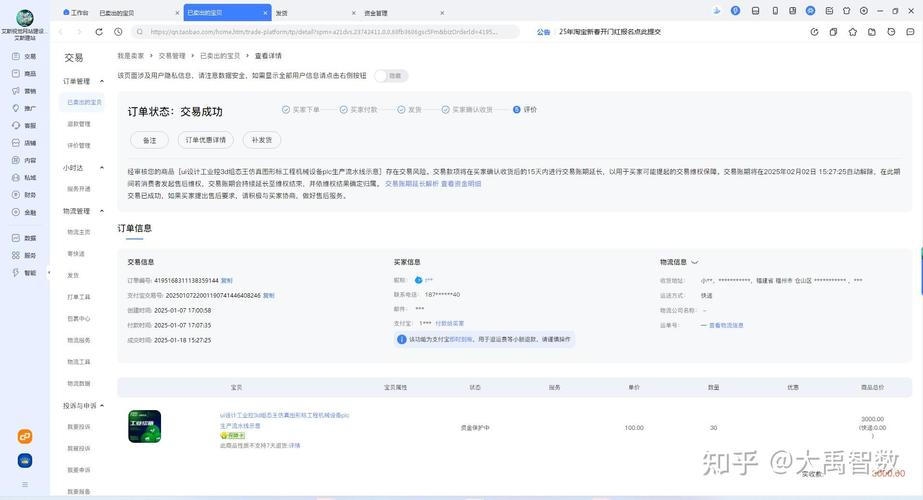Open browsing history clock icon
923x500 pixels.
click(x=118, y=32)
